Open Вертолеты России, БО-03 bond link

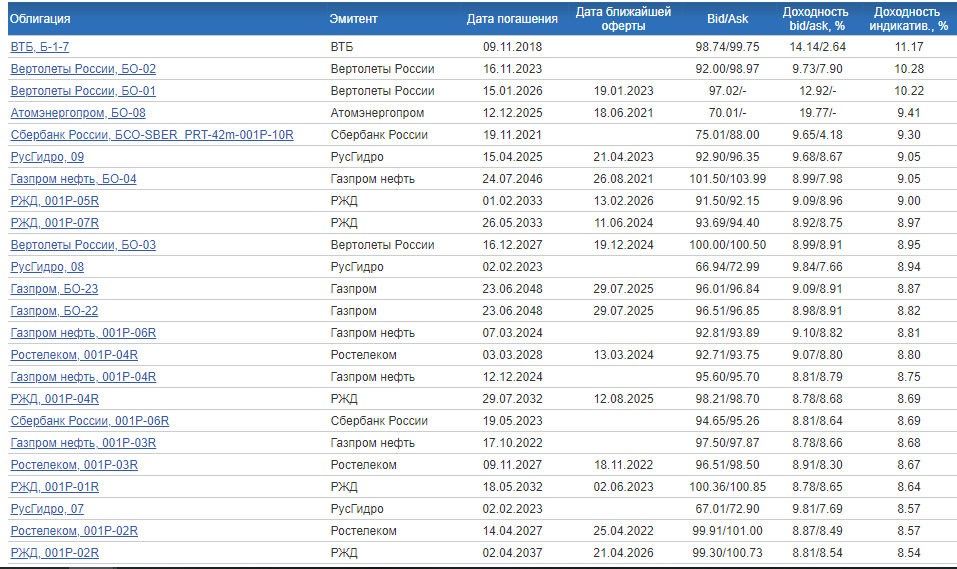coord(83,245)
